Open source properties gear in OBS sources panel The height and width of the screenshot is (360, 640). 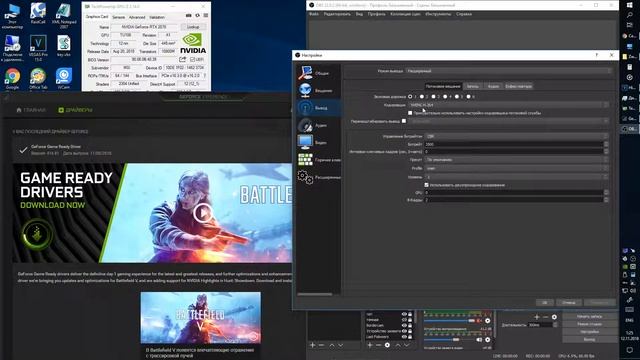coord(387,345)
